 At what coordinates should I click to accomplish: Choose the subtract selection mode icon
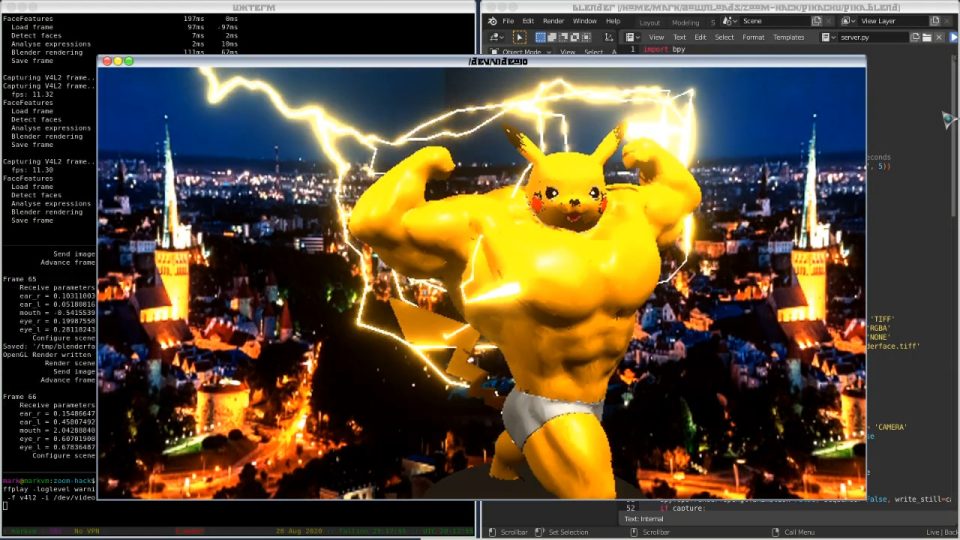coord(563,37)
